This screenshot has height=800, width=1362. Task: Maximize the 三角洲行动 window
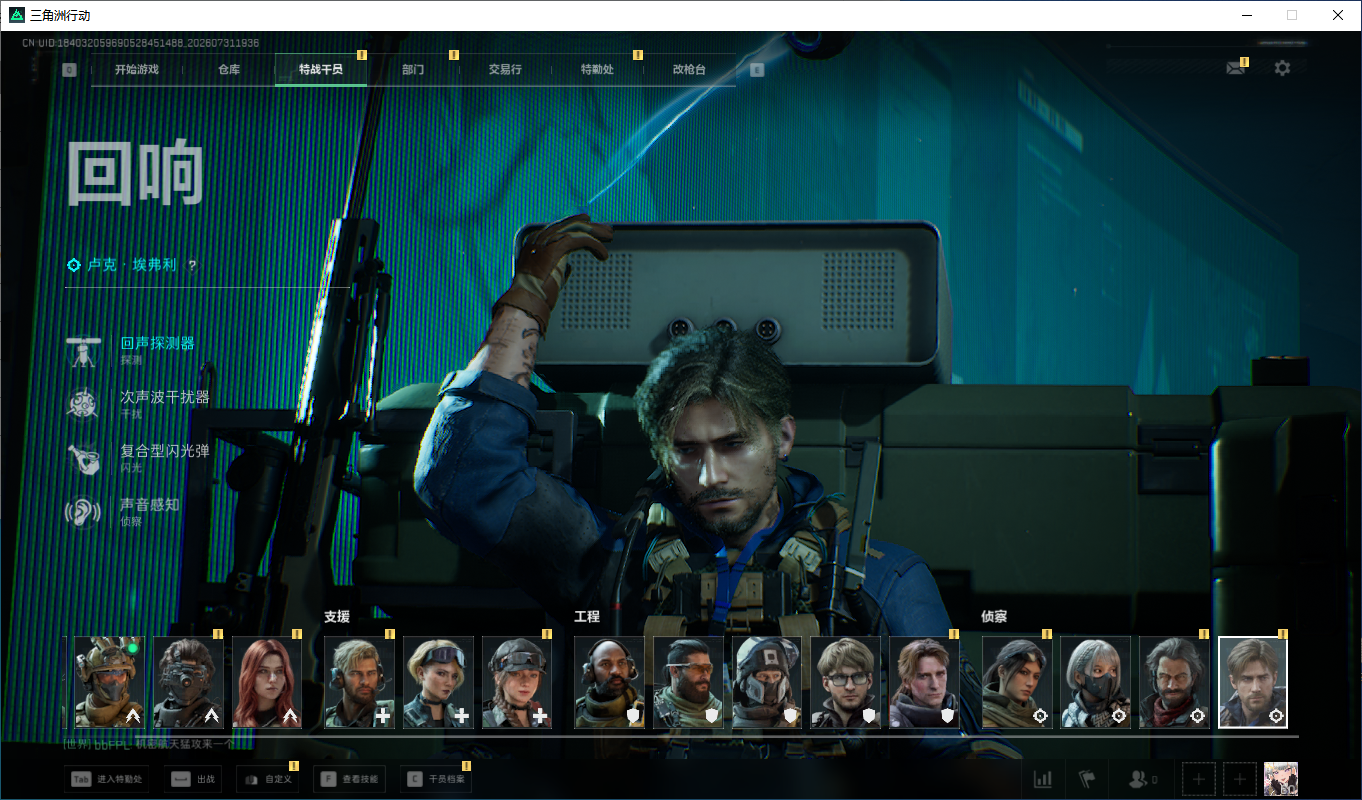1292,15
